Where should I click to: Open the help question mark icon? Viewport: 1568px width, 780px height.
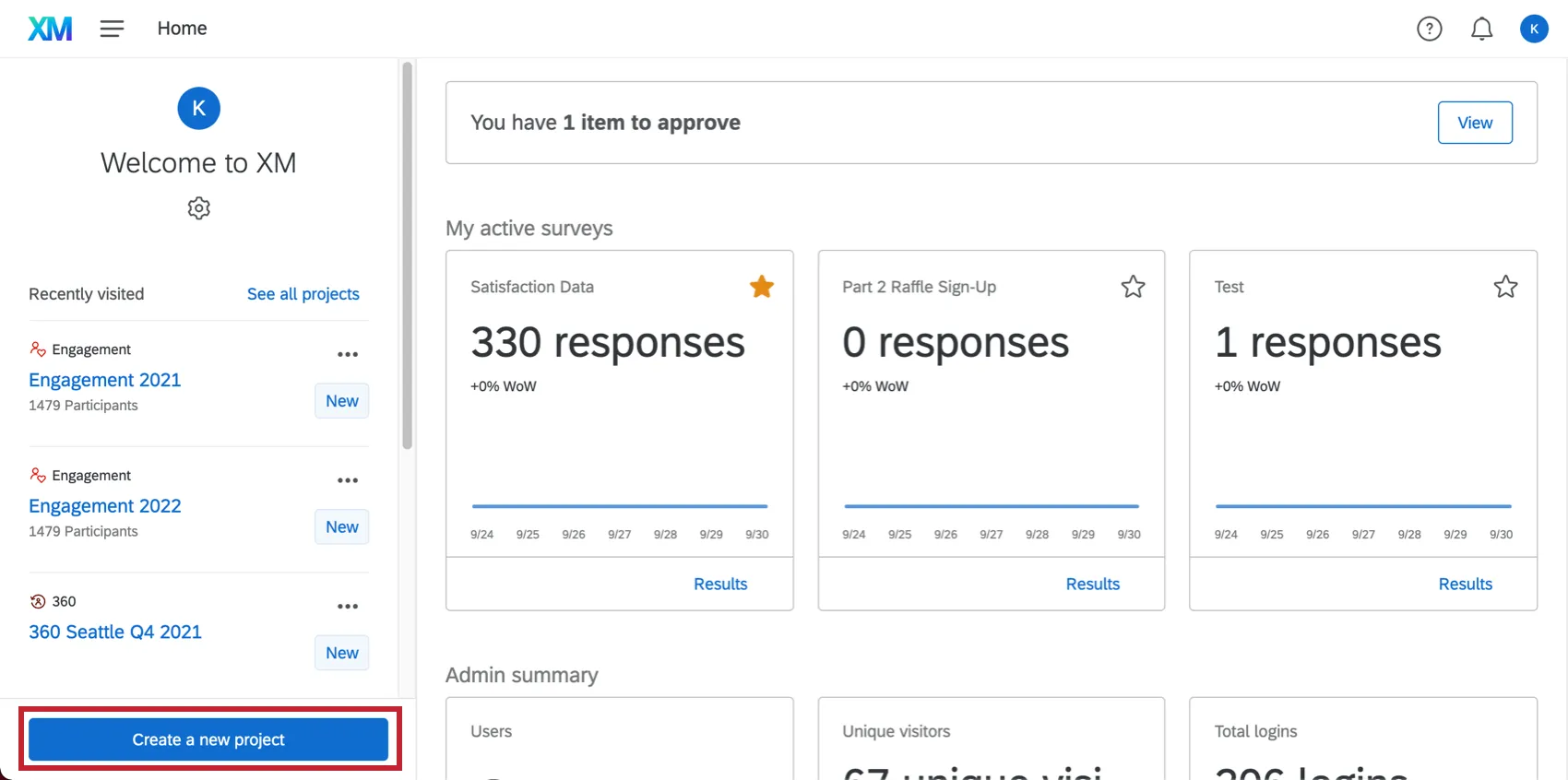coord(1429,30)
